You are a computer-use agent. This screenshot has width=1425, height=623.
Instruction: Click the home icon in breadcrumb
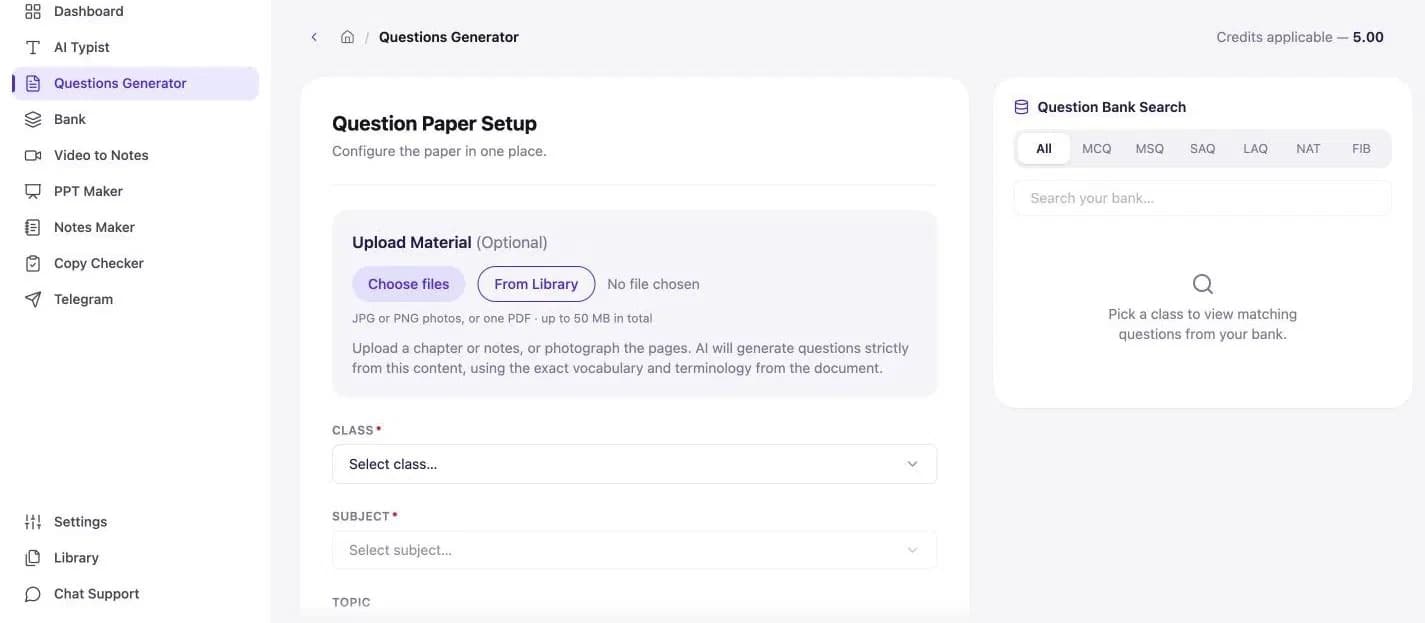pyautogui.click(x=347, y=37)
